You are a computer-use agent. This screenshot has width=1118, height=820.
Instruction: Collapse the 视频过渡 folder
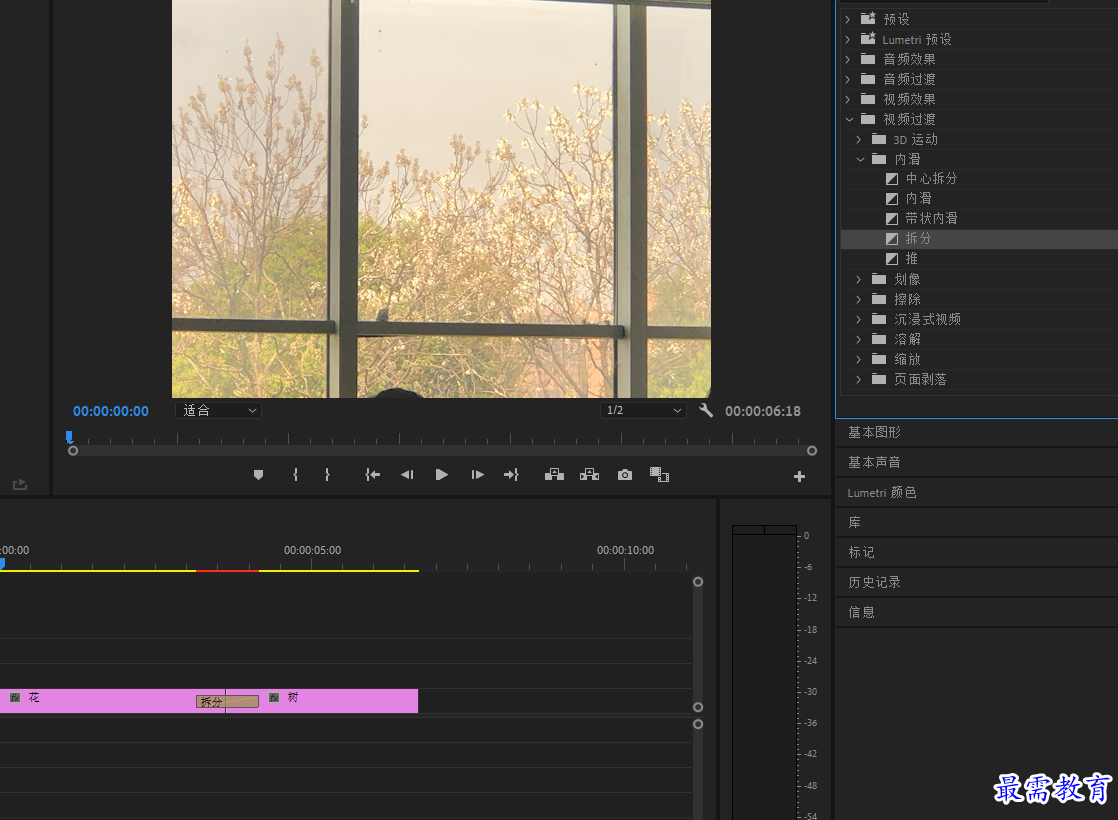(848, 119)
